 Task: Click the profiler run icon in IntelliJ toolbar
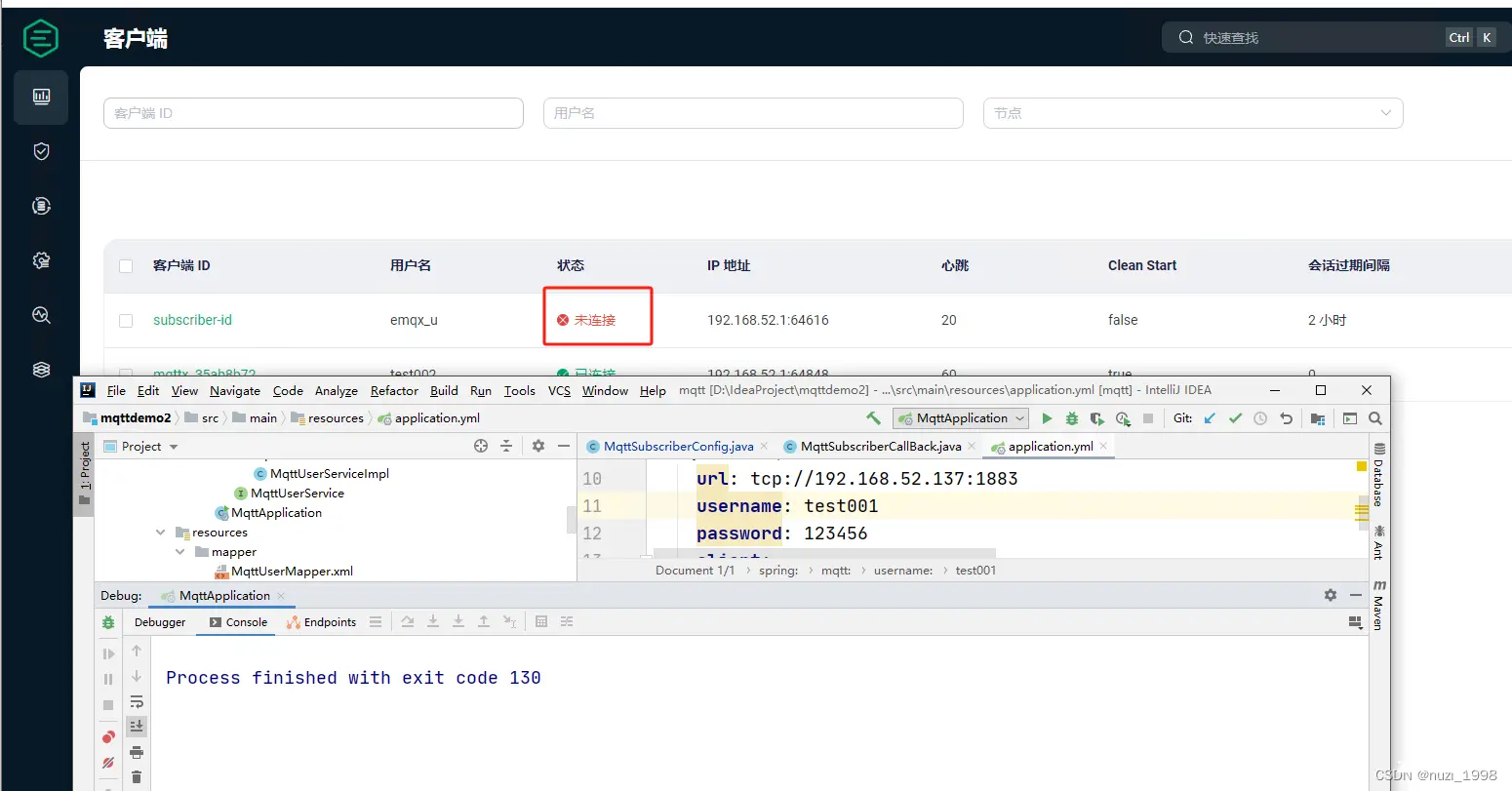[1123, 418]
